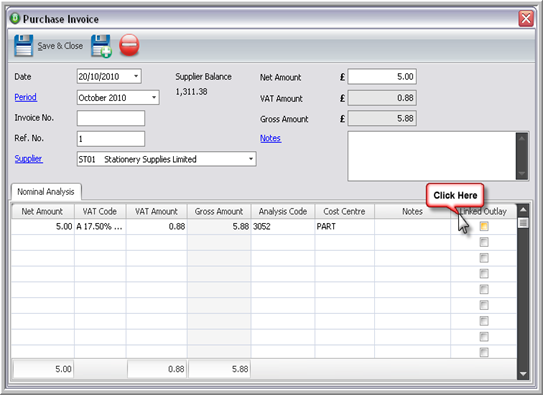Click the Analysis Code column header
543x395 pixels.
tap(283, 211)
